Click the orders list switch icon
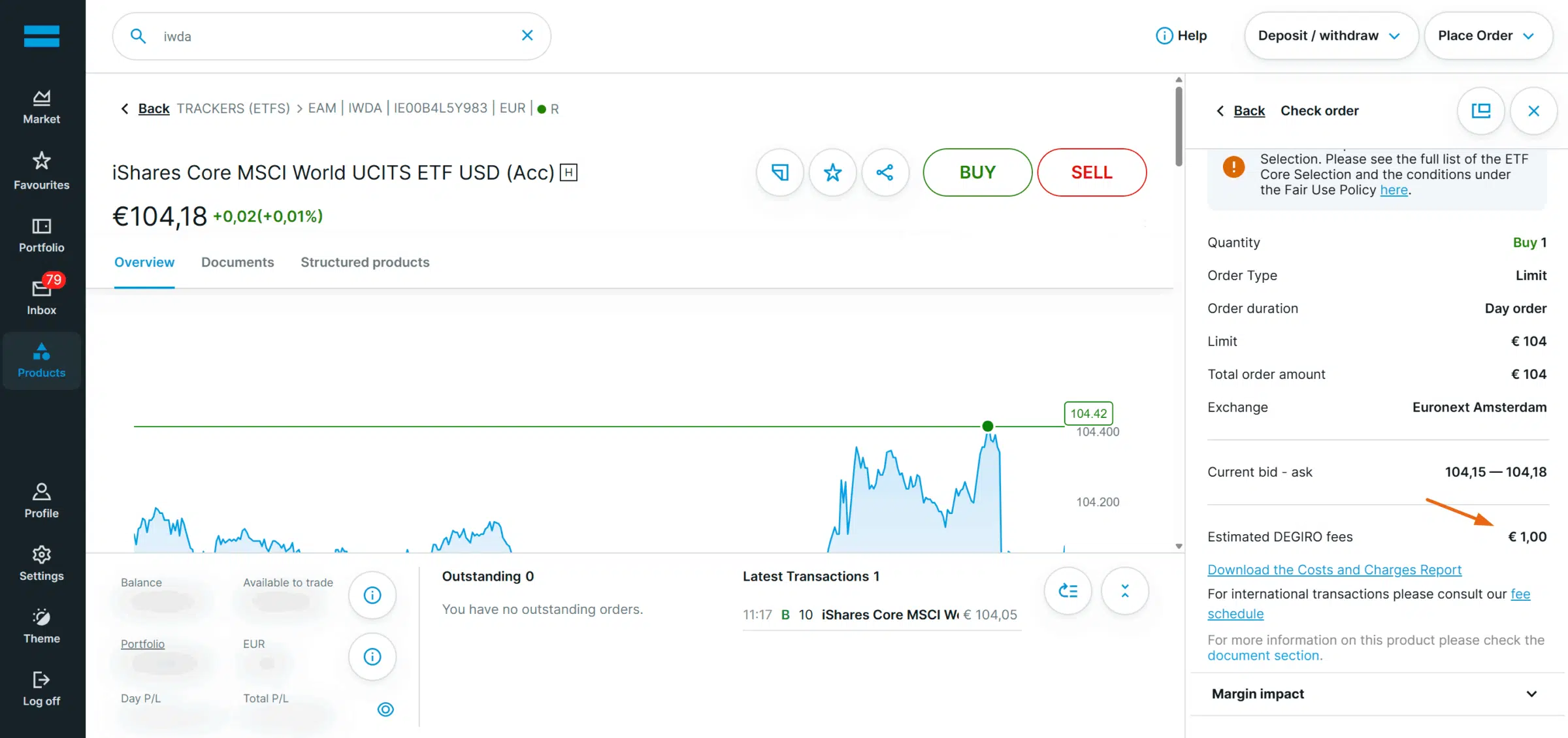This screenshot has width=1568, height=738. click(1068, 591)
